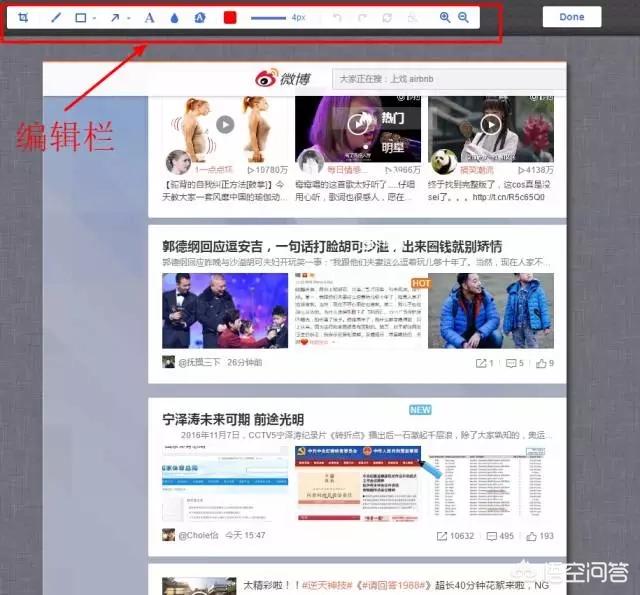Open the blonde woman avatar profile
Image resolution: width=640 pixels, height=595 pixels.
(x=178, y=162)
